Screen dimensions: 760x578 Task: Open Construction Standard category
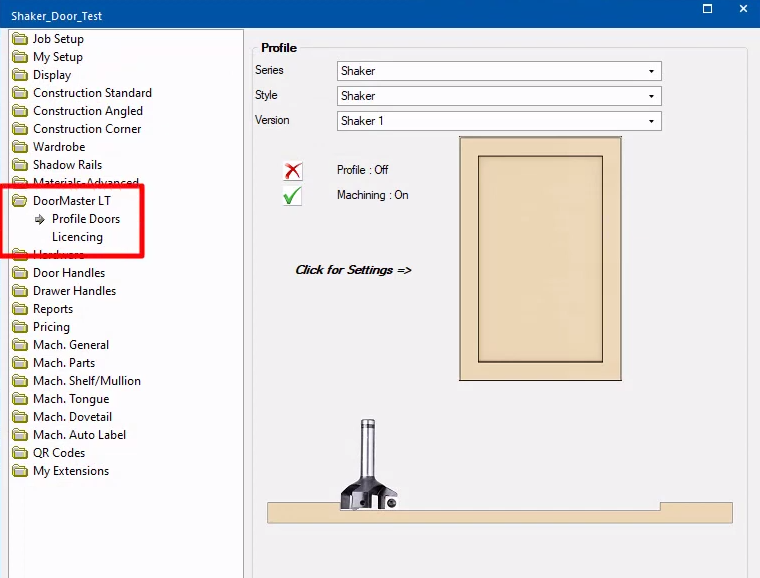pyautogui.click(x=92, y=93)
